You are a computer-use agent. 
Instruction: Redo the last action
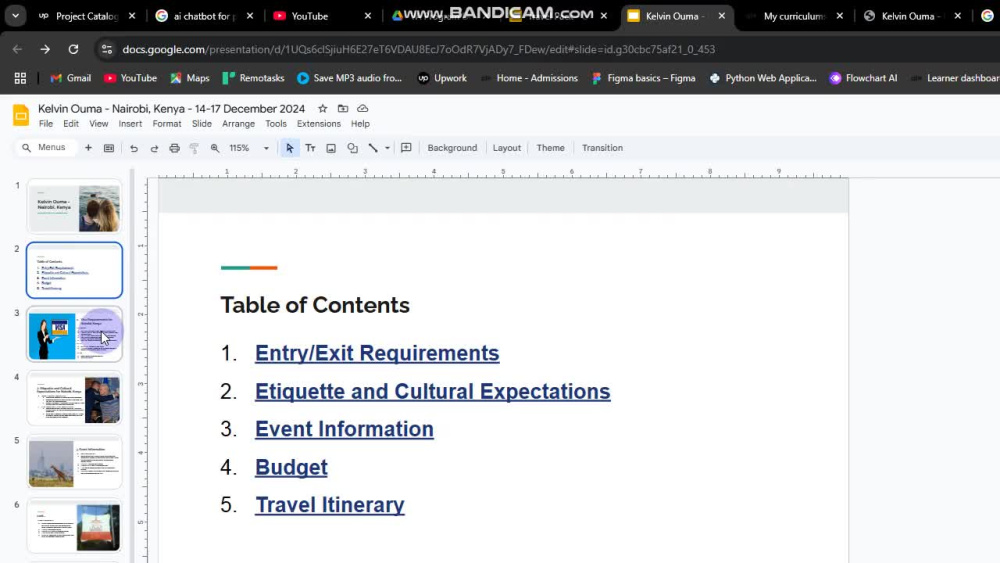[x=154, y=148]
